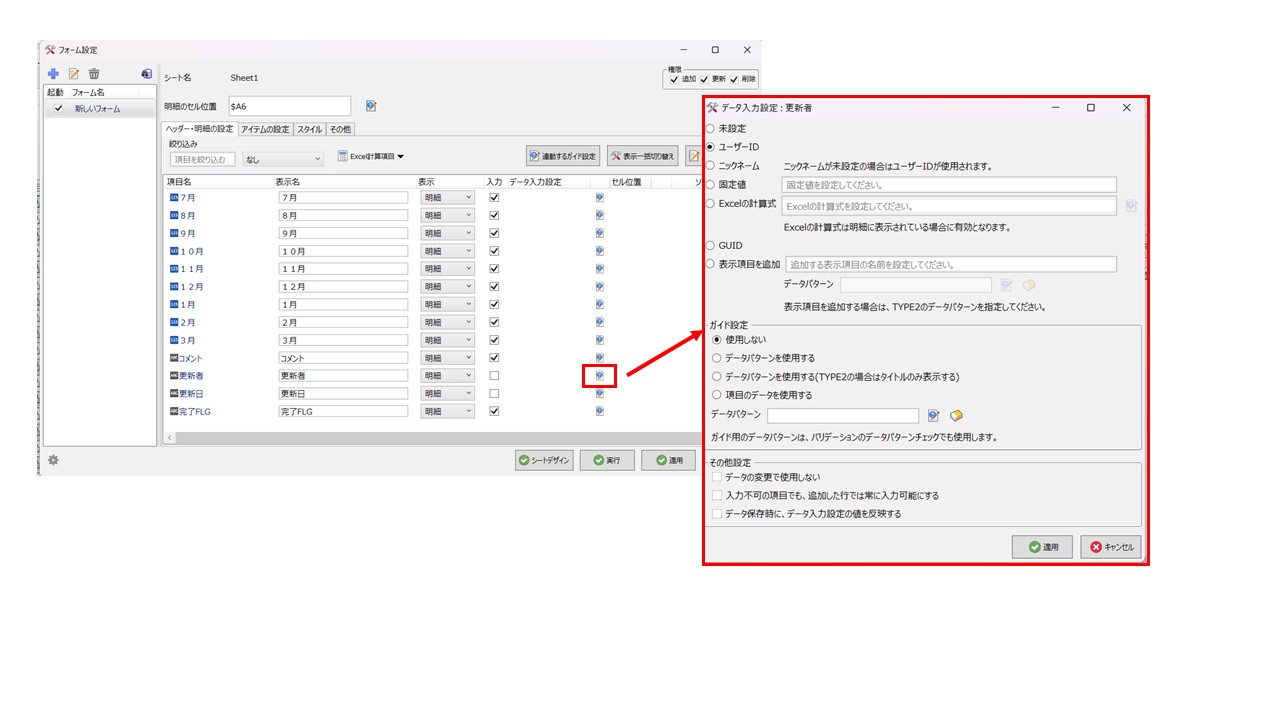1280x720 pixels.
Task: Click the blue plus add form icon
Action: [53, 74]
